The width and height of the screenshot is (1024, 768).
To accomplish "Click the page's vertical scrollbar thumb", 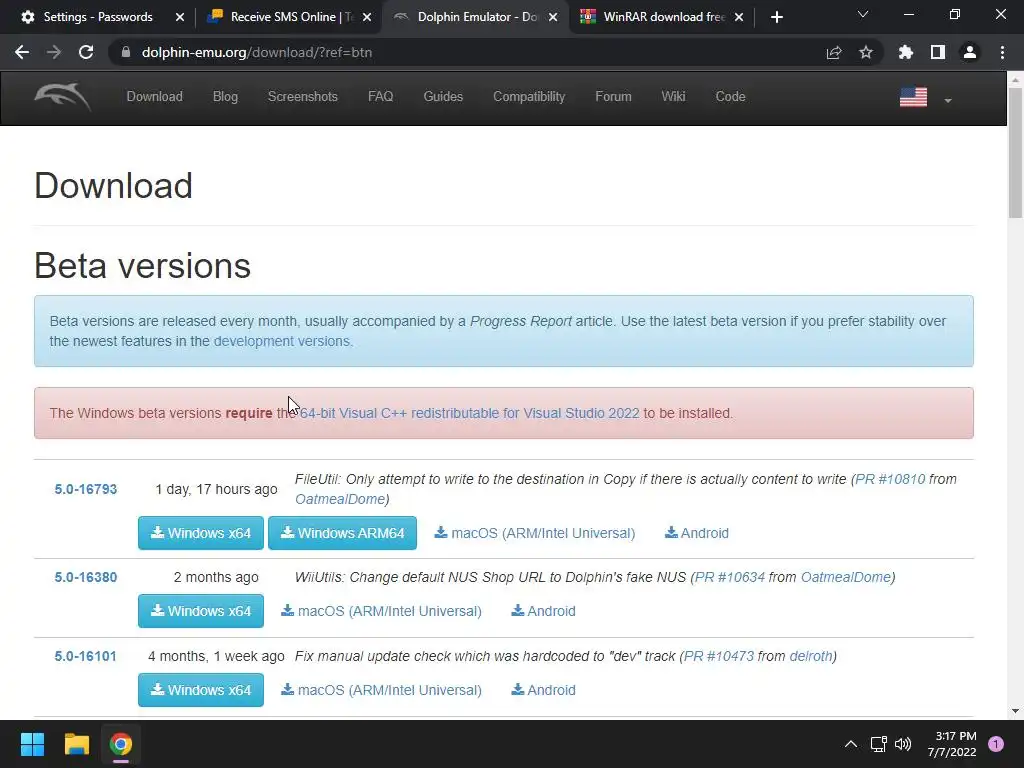I will tap(1015, 153).
